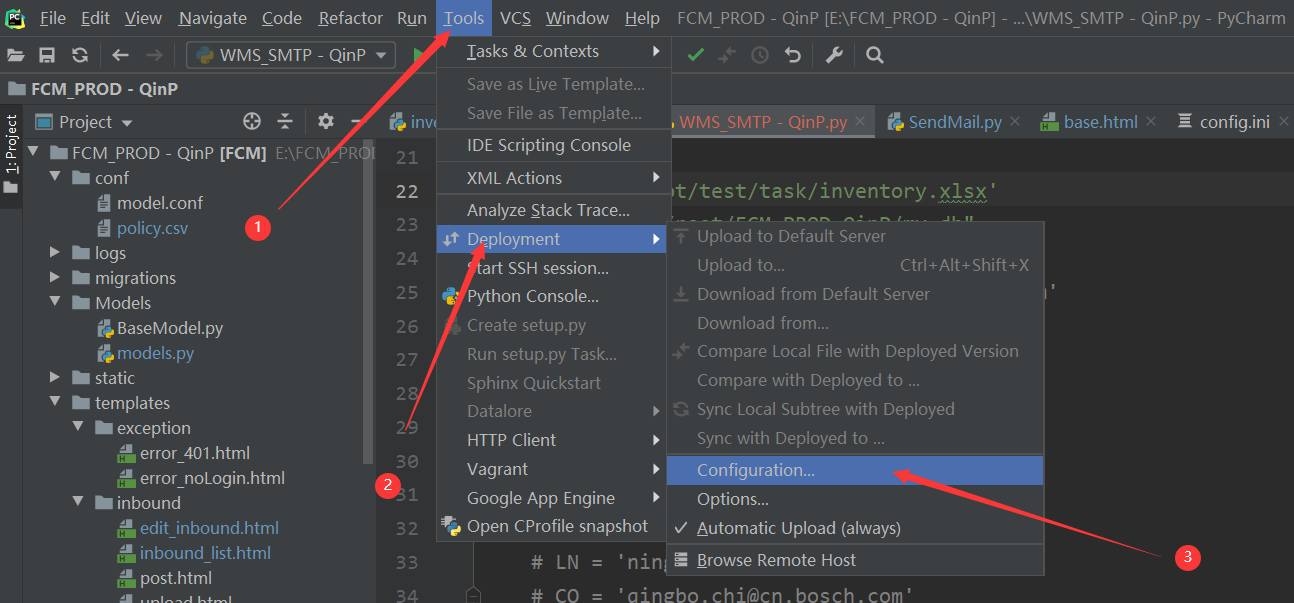Open the run configuration dropdown WMS_SMTP - QinP
The height and width of the screenshot is (603, 1294).
[290, 55]
